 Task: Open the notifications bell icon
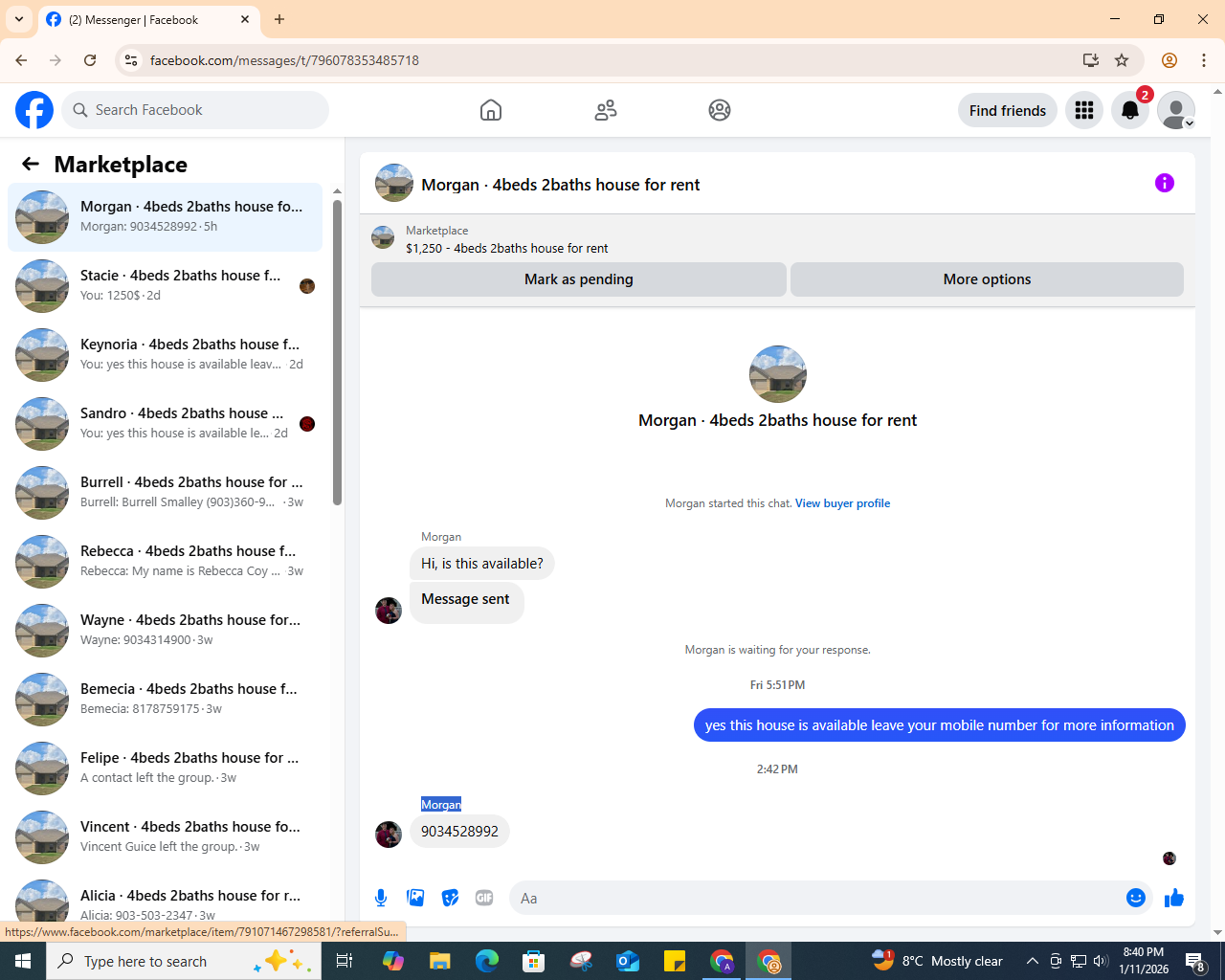pos(1130,110)
